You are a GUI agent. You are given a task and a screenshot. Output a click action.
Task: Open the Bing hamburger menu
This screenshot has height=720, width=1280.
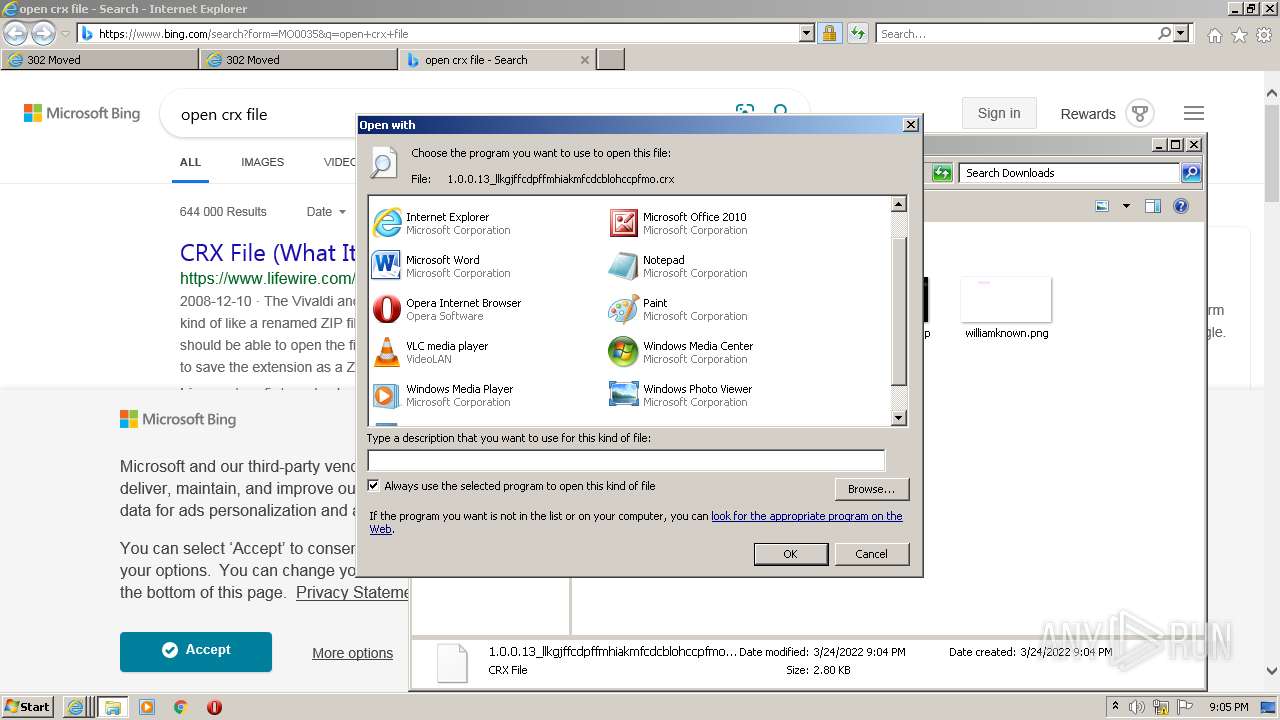click(x=1194, y=113)
